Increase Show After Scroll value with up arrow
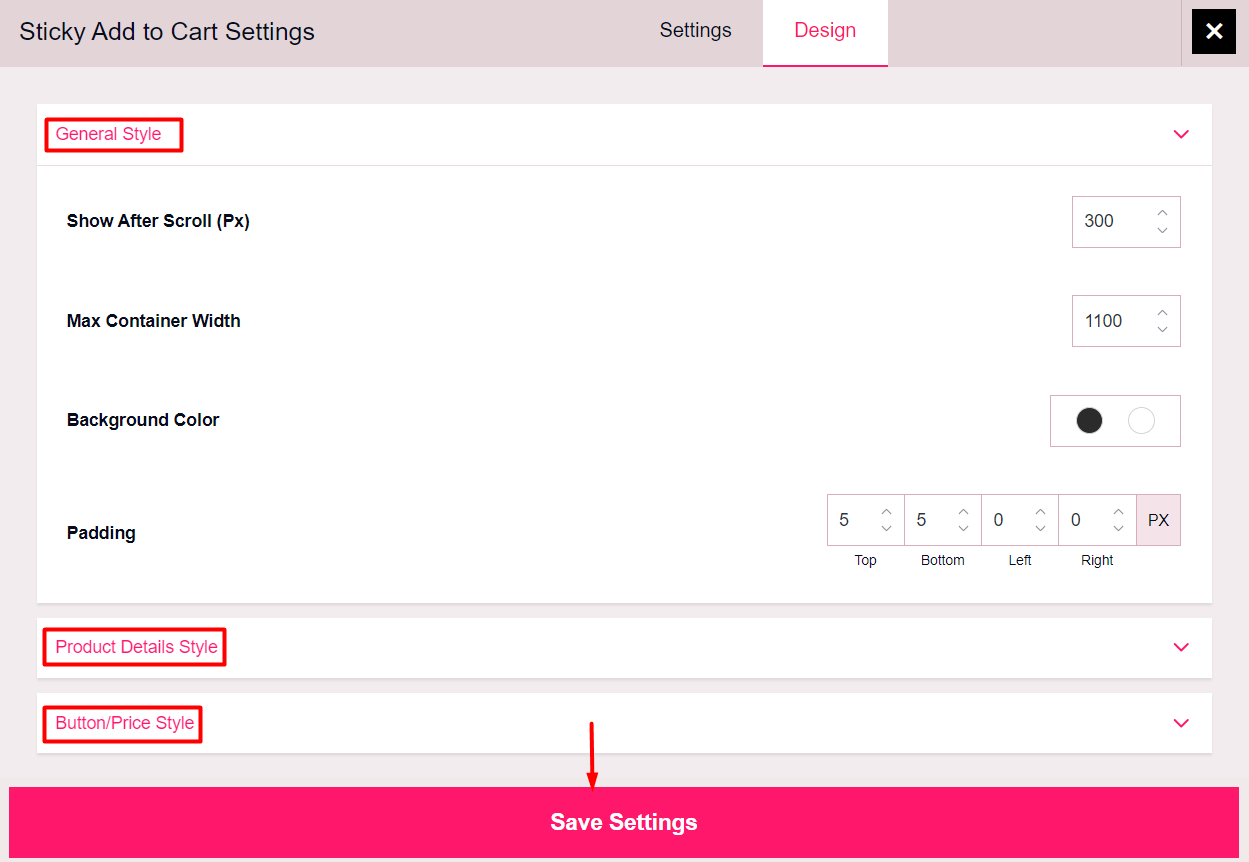Image resolution: width=1249 pixels, height=862 pixels. tap(1162, 212)
